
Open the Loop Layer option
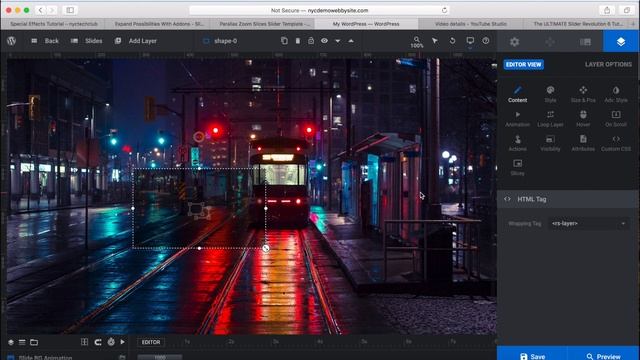pos(550,119)
